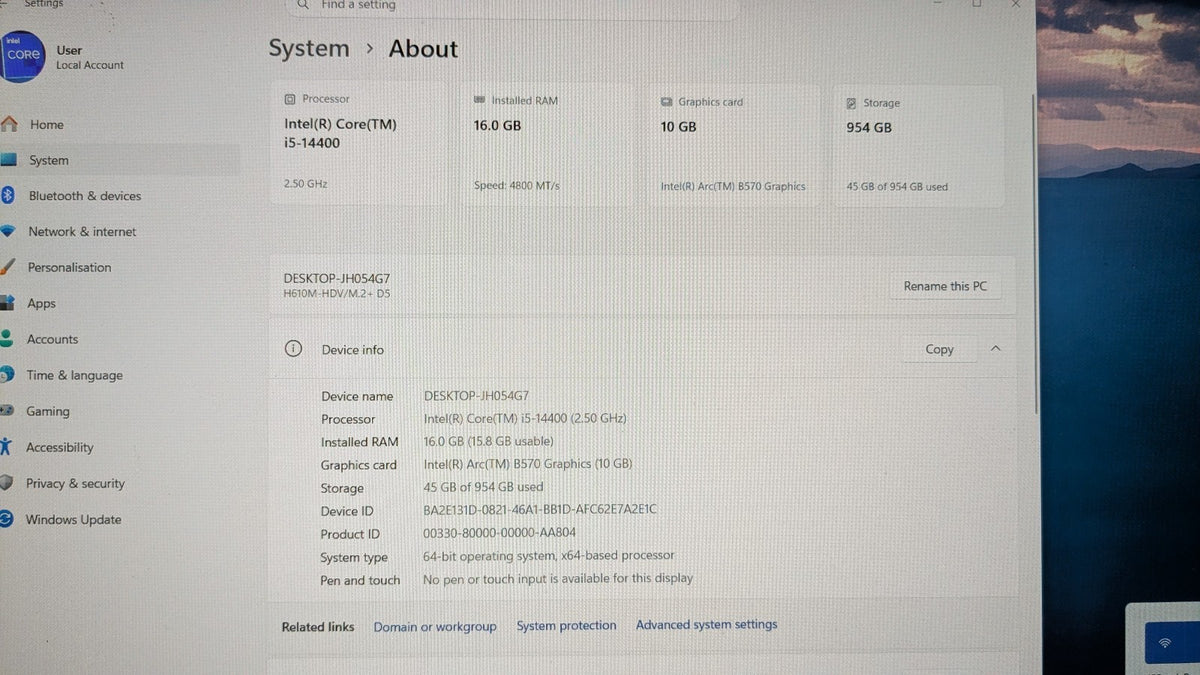
Task: Open Apps settings in the sidebar
Action: 41,303
